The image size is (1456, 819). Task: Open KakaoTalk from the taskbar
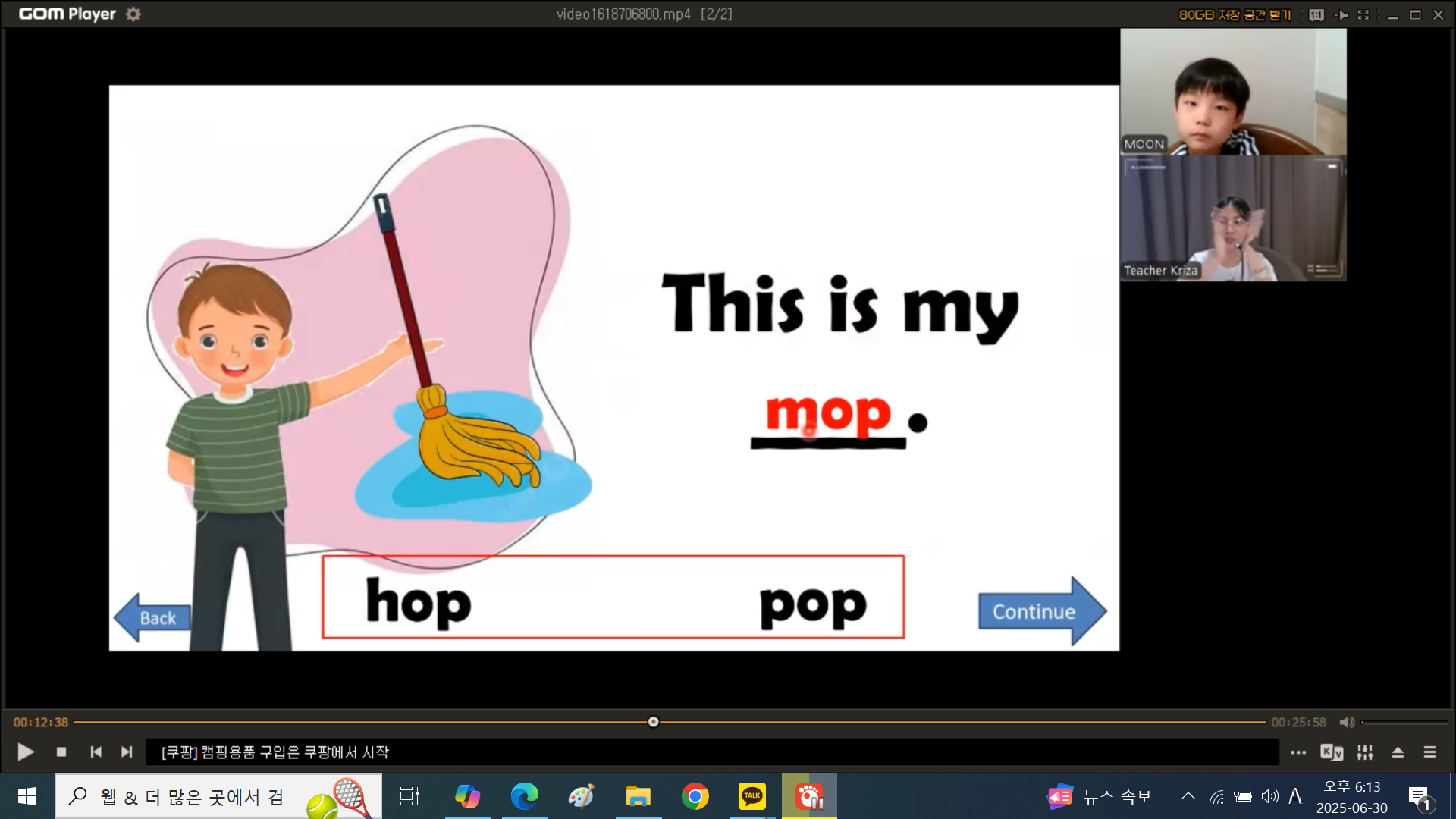click(x=752, y=796)
